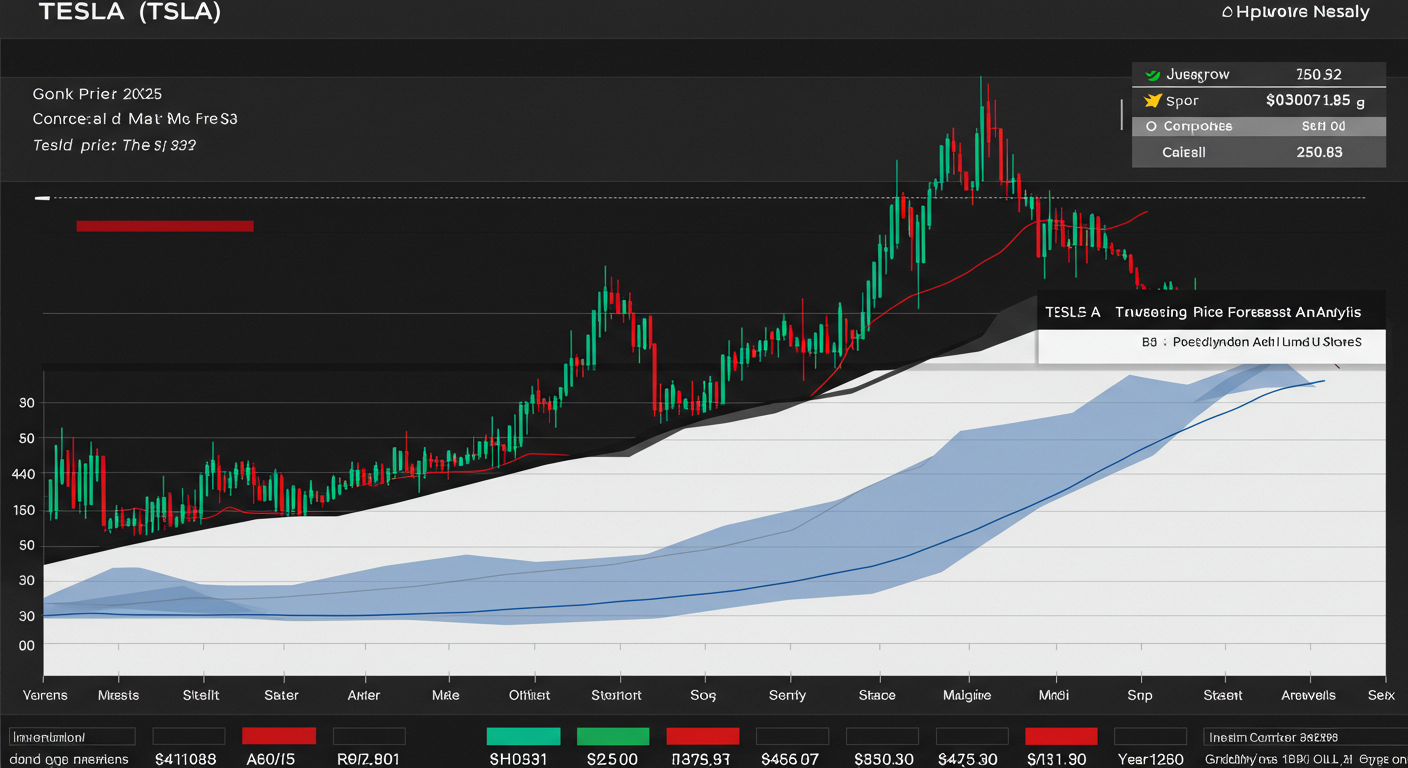Select the Otliiiet x-axis label

tap(529, 695)
